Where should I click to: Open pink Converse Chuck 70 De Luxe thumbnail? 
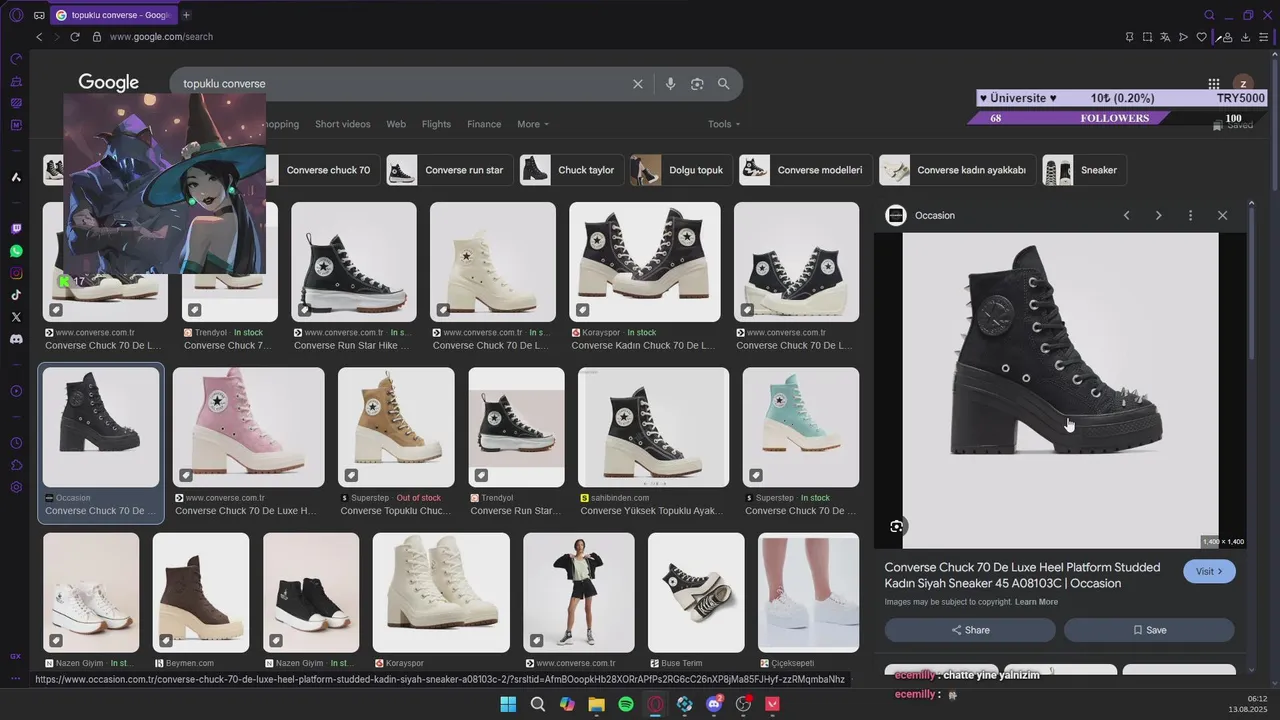click(249, 427)
